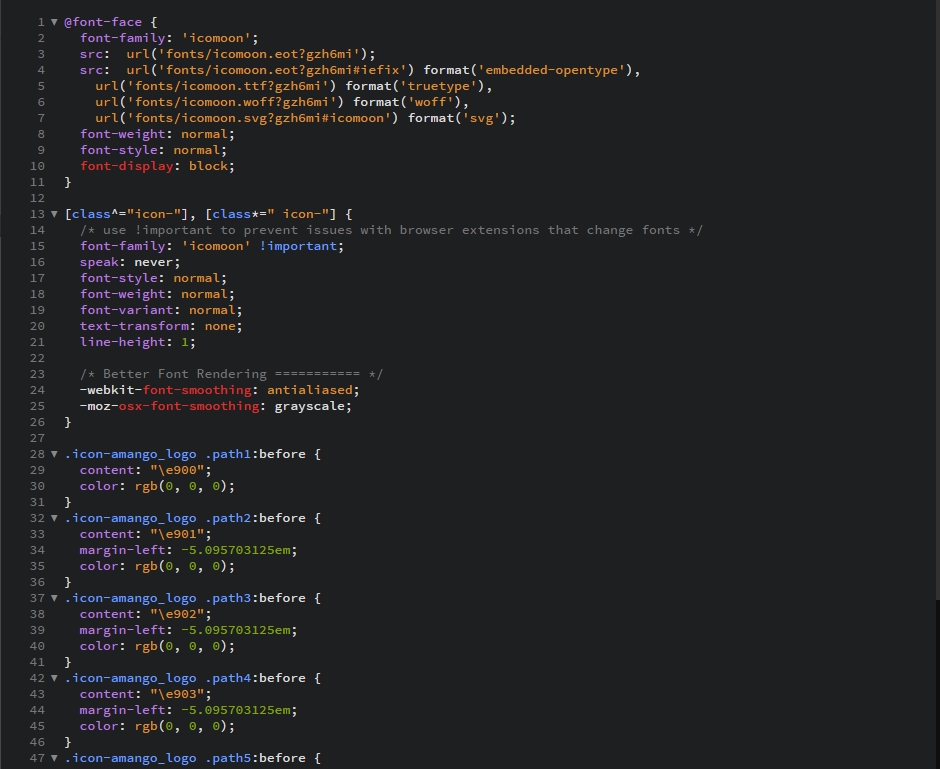The width and height of the screenshot is (940, 769).
Task: Click 'fonts/icomoon.ttf?gzh6mi' url on line 5
Action: tap(227, 86)
